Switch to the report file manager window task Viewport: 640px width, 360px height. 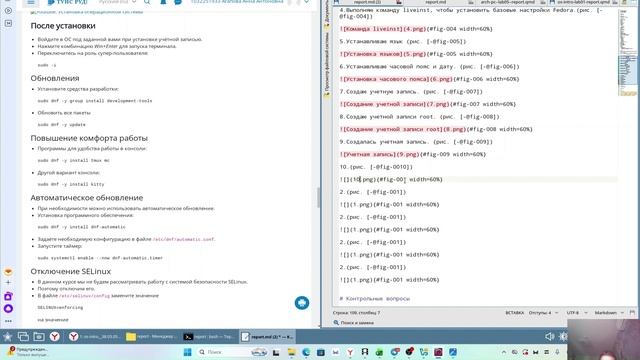tap(151, 337)
